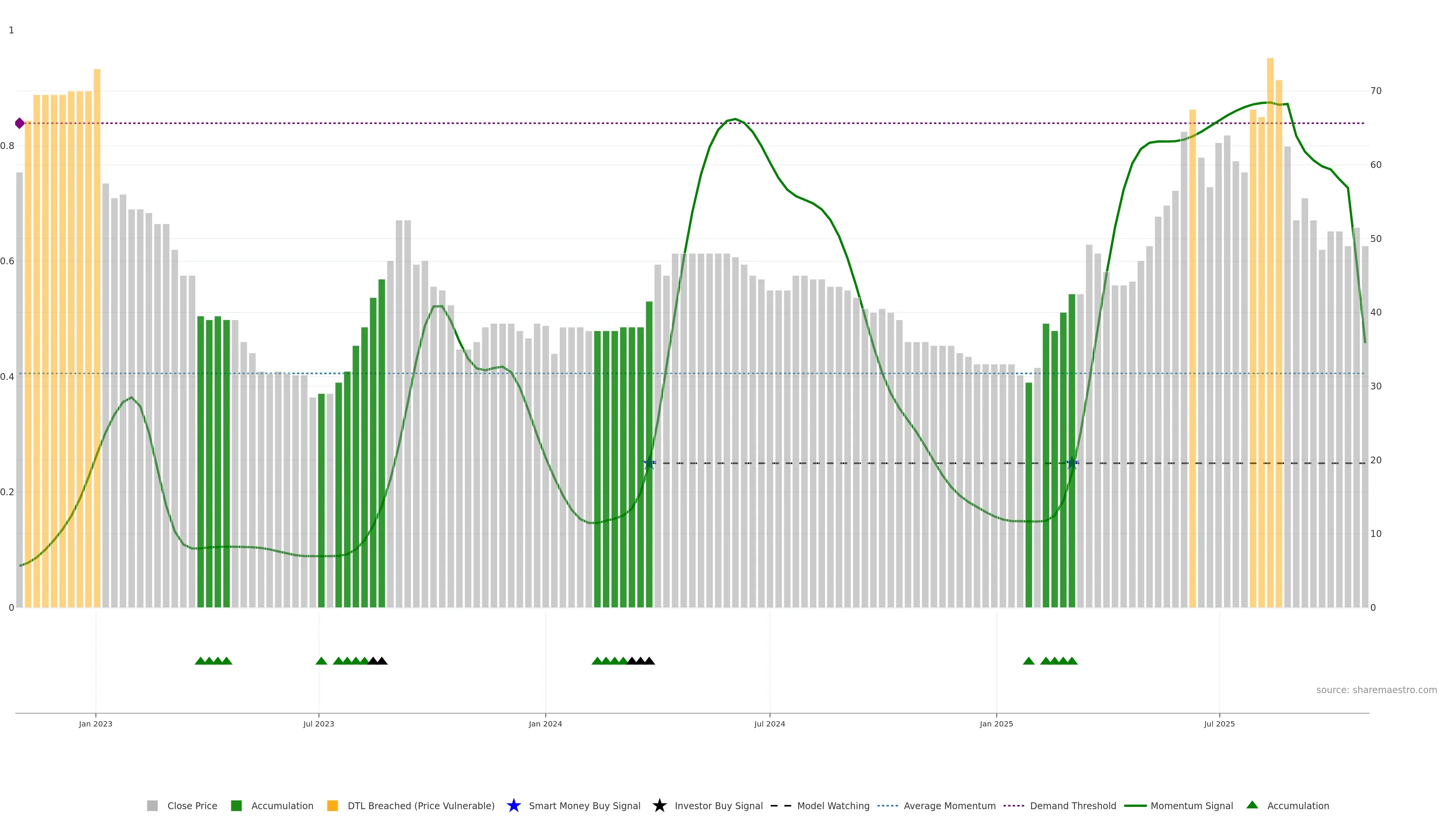Screen dimensions: 1456x819
Task: Click the first buy signal star before Jul 2024
Action: point(650,463)
